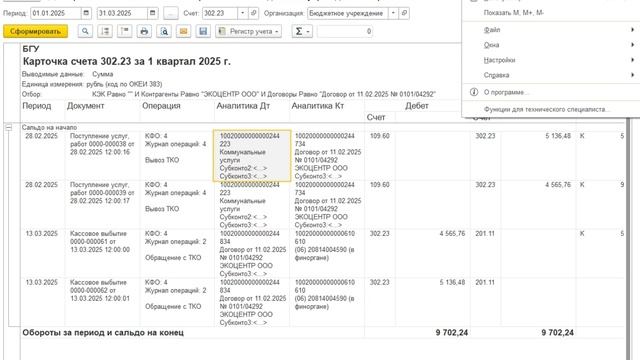Click document Поступление услуг 0000-000038
This screenshot has height=360, width=640.
coord(102,144)
